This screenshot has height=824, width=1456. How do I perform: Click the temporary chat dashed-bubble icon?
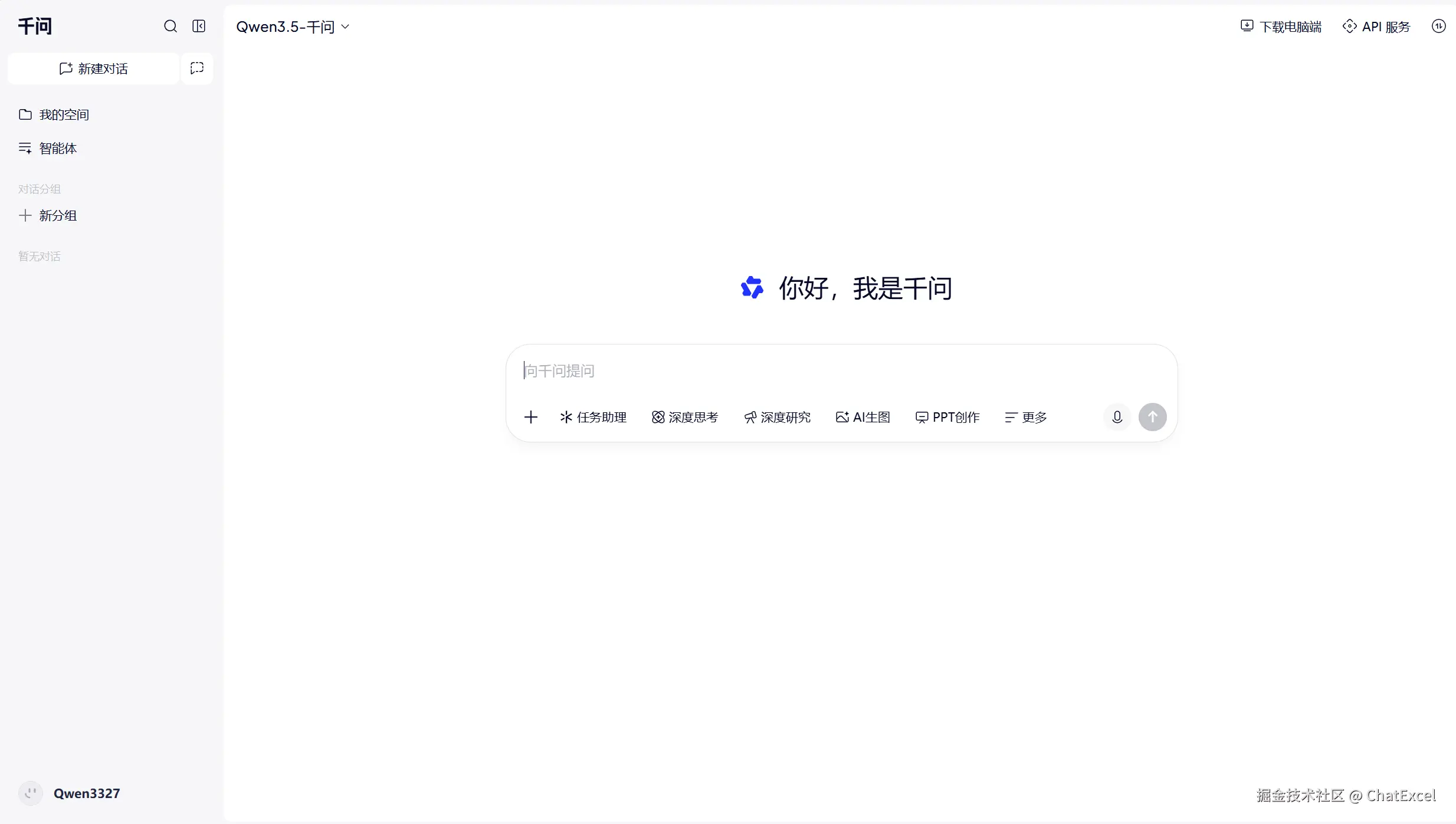(197, 68)
